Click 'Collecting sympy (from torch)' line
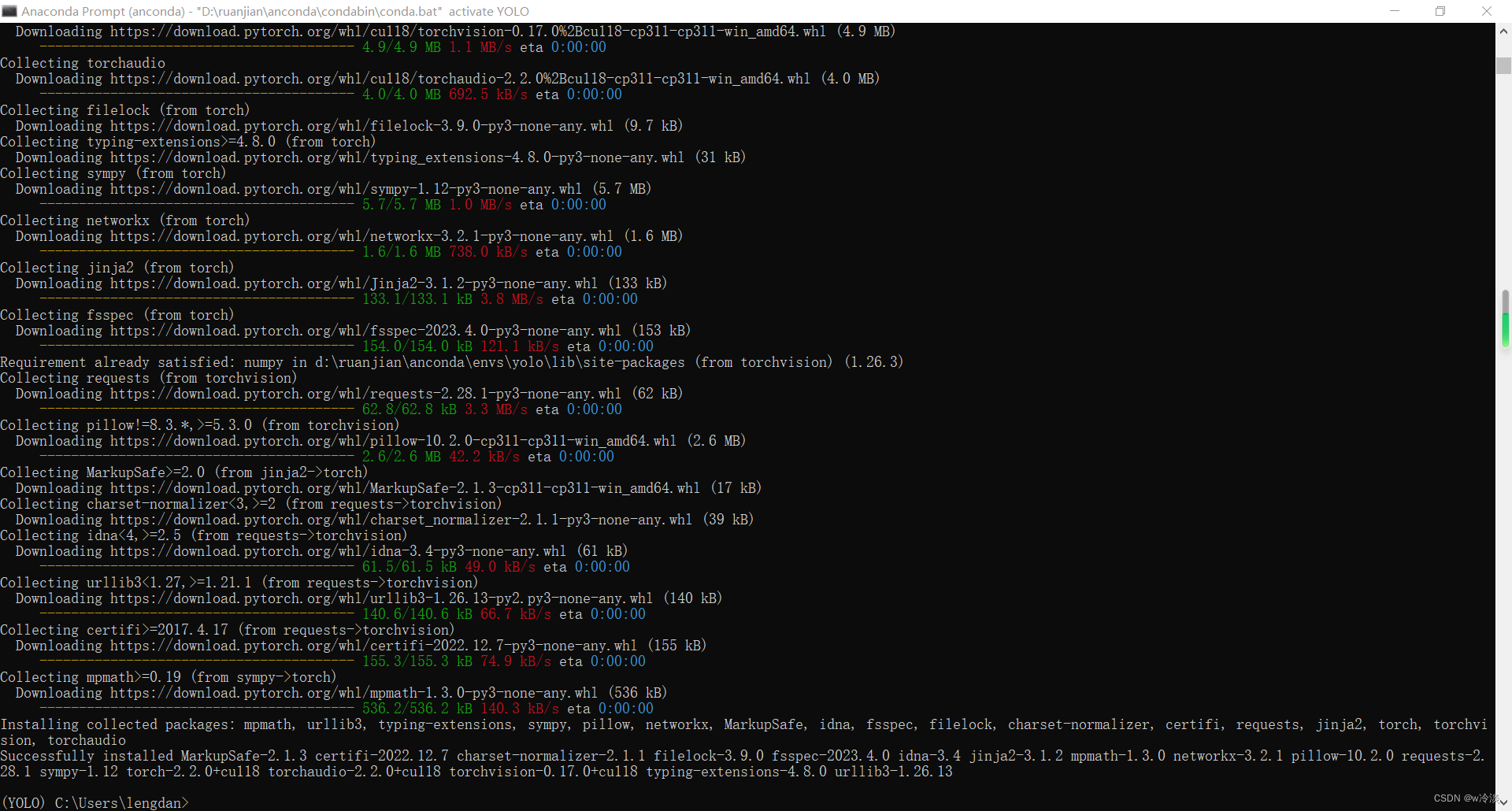The image size is (1512, 811). tap(113, 173)
